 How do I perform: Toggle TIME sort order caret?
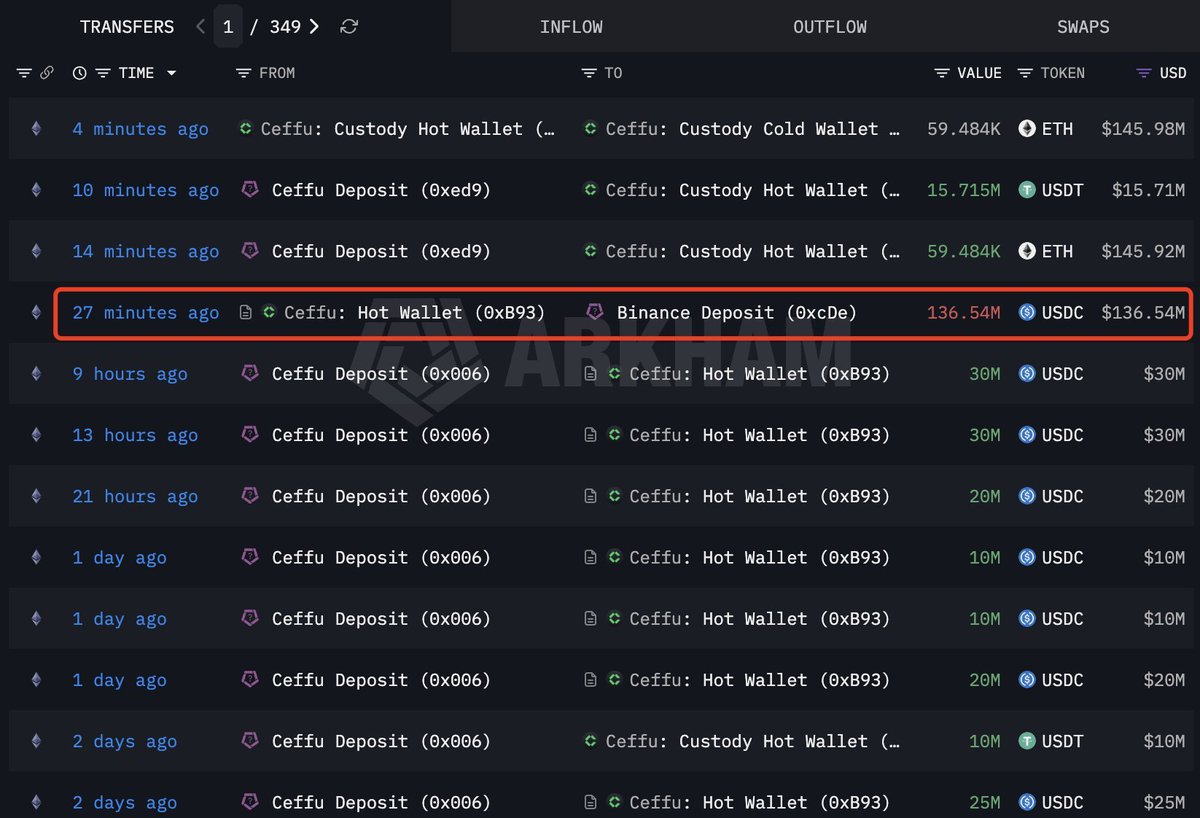[x=171, y=73]
